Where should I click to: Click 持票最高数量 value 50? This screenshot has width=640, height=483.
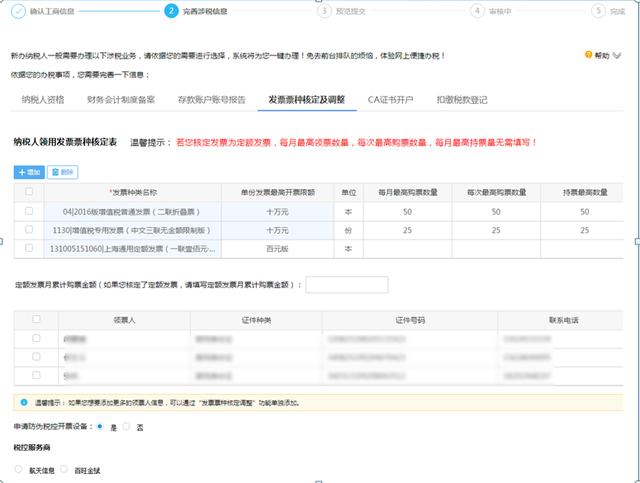click(x=584, y=212)
